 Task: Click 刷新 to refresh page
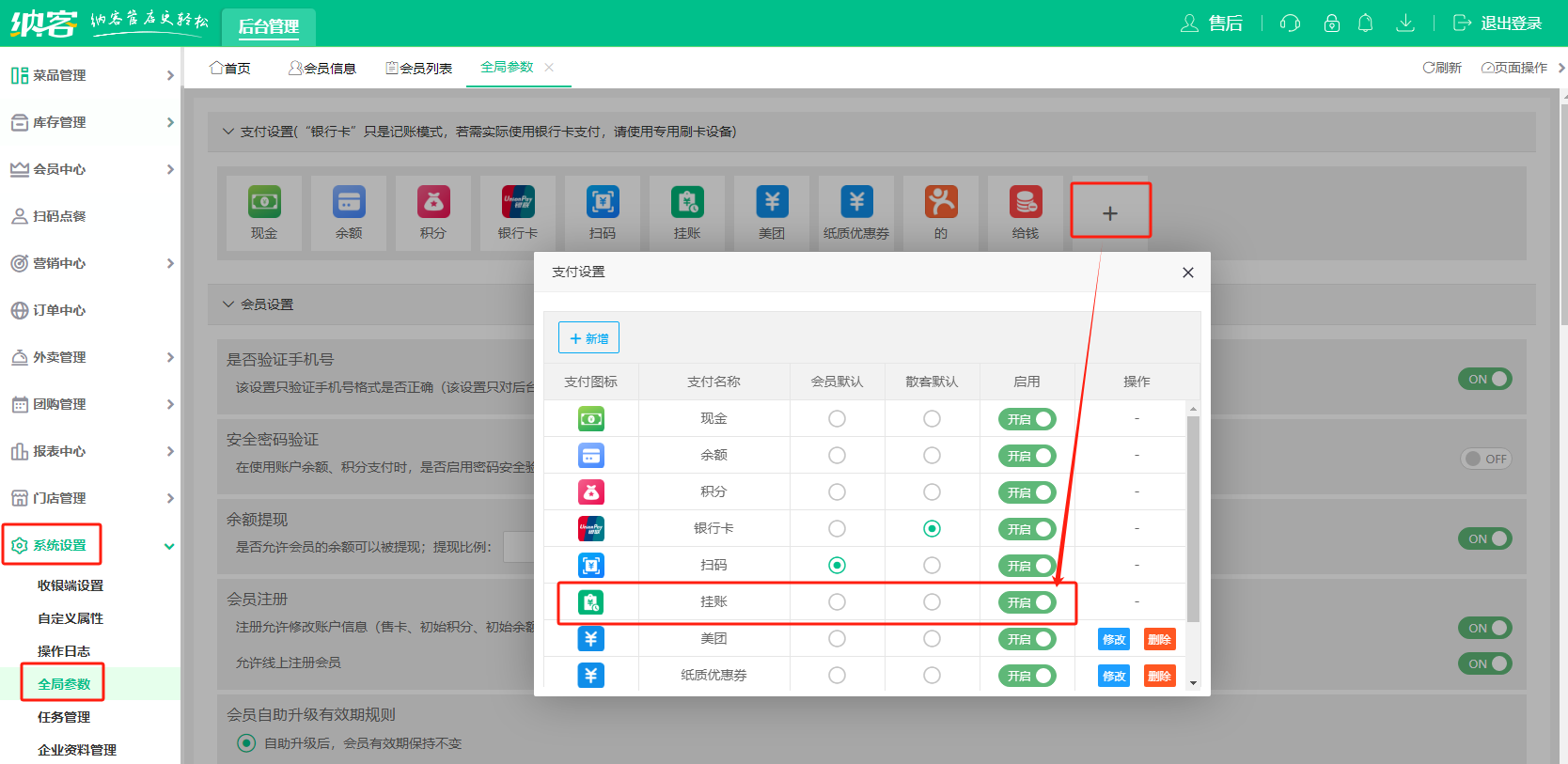tap(1442, 68)
